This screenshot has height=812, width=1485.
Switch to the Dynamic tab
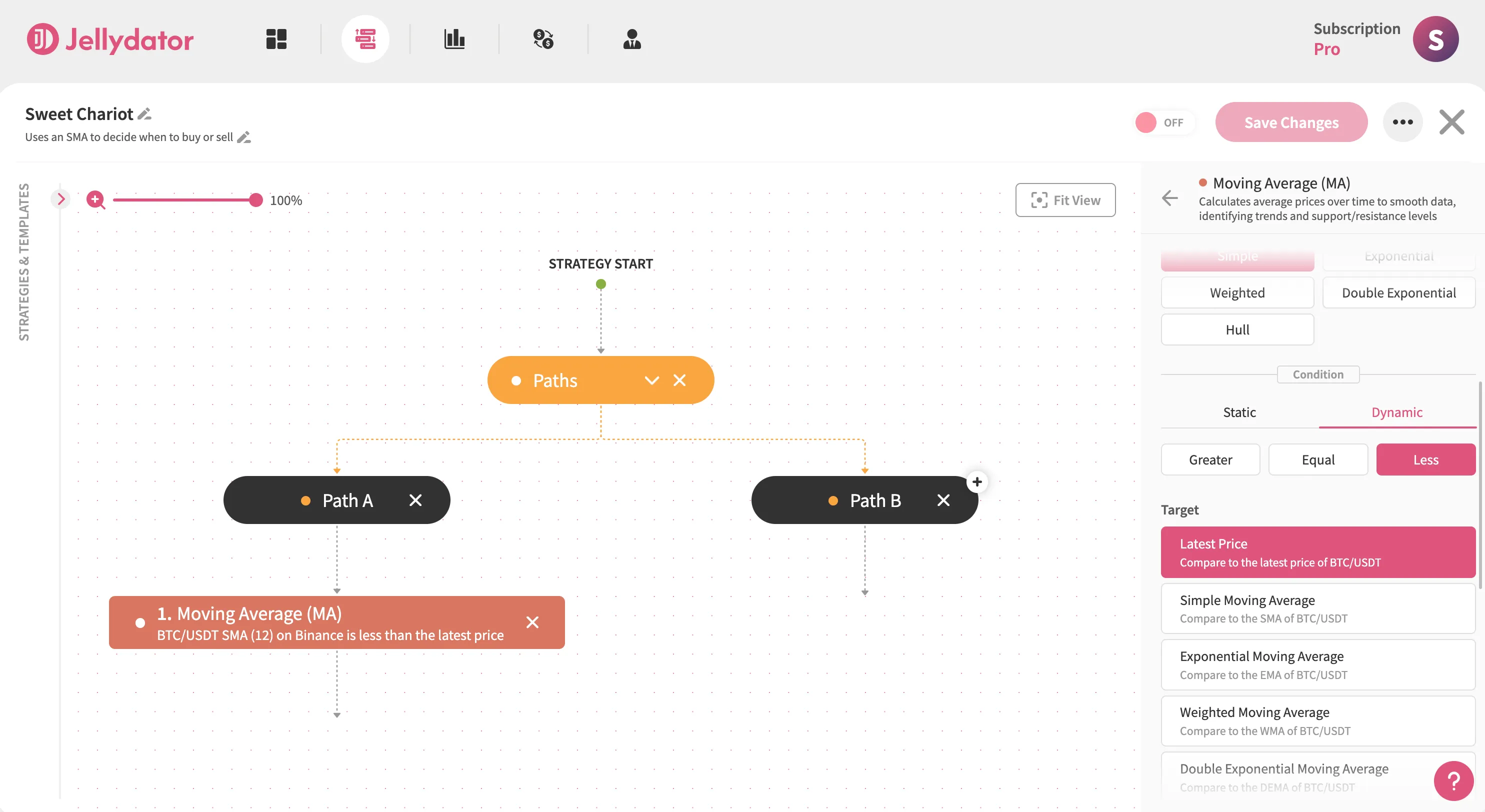click(1397, 412)
